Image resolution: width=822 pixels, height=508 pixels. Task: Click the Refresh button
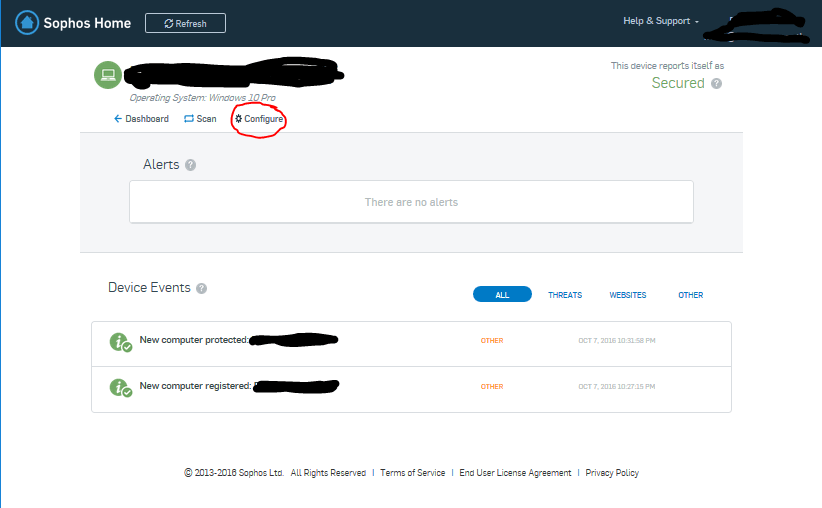(x=186, y=23)
